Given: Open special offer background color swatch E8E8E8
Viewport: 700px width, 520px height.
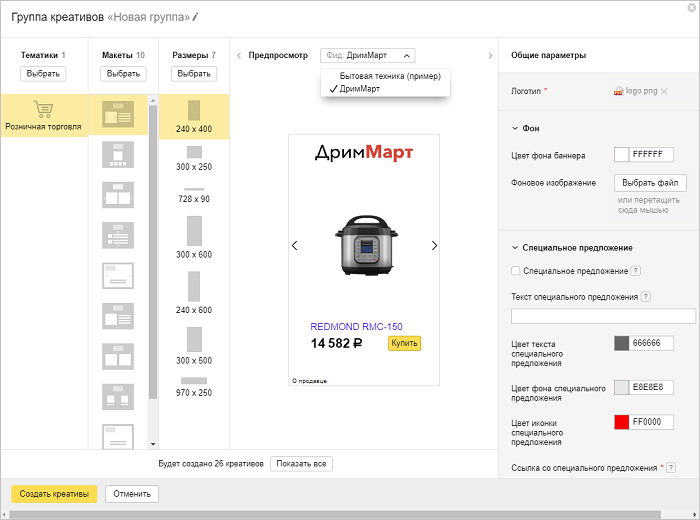Looking at the screenshot, I should 621,387.
